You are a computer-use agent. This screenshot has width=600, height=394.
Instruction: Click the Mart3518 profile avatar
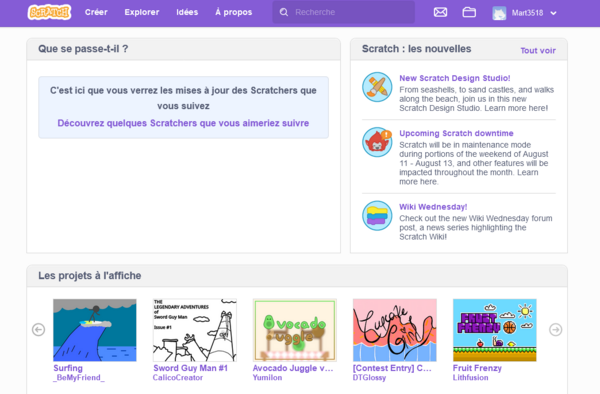499,13
